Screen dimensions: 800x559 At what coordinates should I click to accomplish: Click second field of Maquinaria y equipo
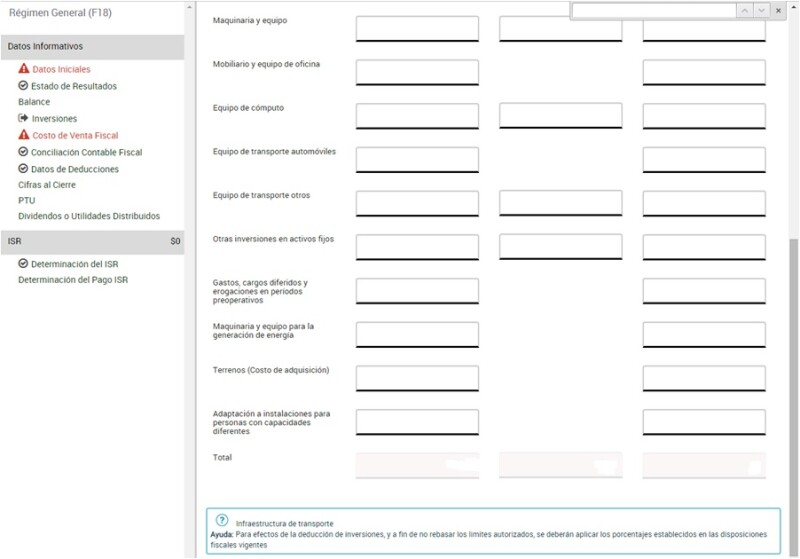coord(561,29)
